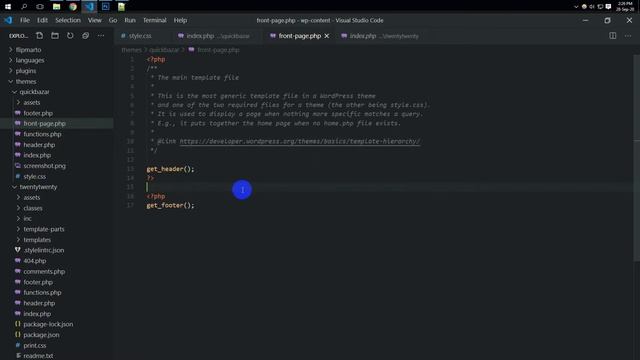The image size is (640, 360).
Task: Open the View menu
Action: [95, 20]
